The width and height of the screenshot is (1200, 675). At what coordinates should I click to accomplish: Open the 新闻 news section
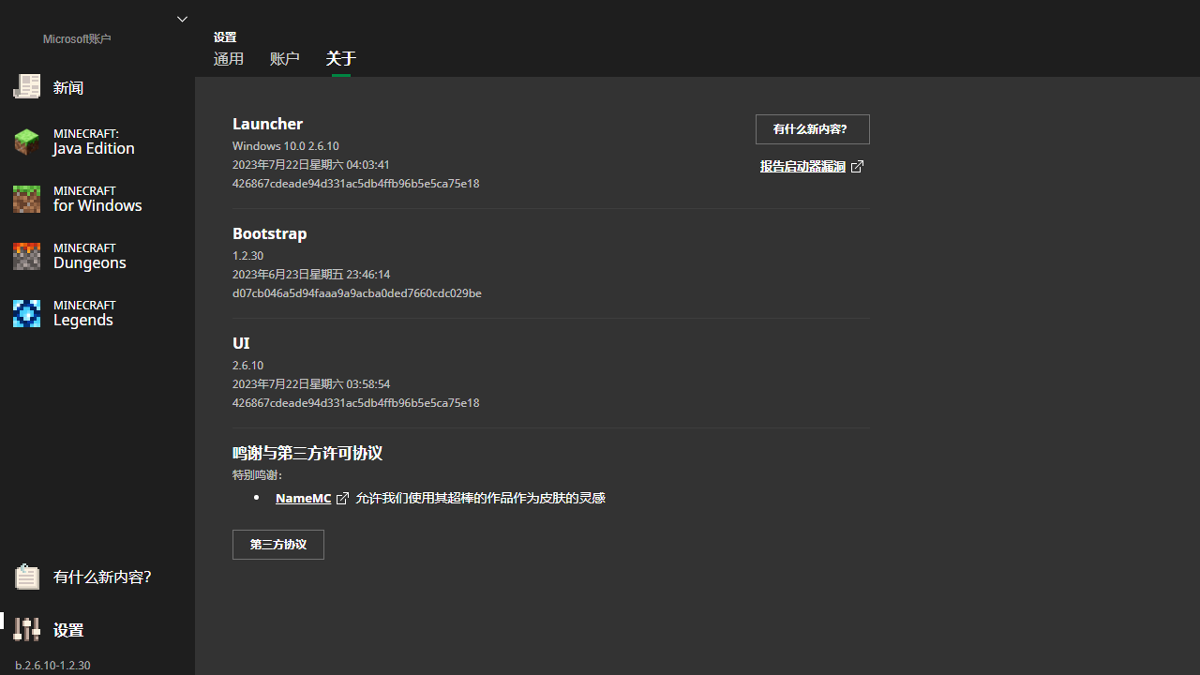coord(65,88)
